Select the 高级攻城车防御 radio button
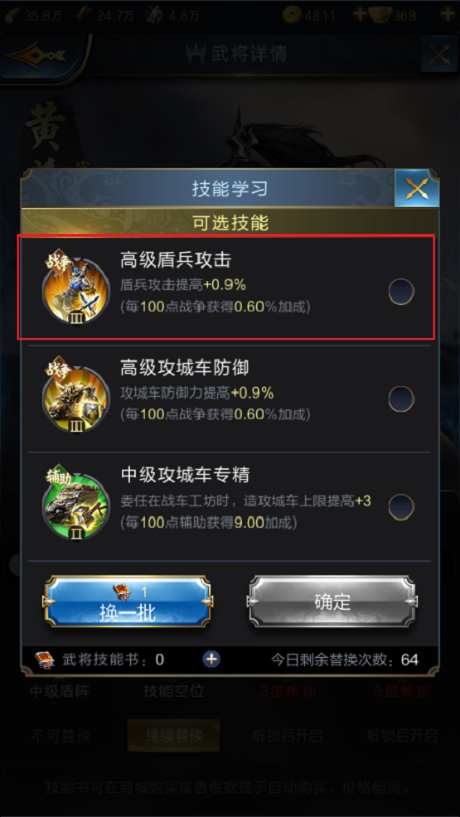Image resolution: width=460 pixels, height=817 pixels. (401, 399)
